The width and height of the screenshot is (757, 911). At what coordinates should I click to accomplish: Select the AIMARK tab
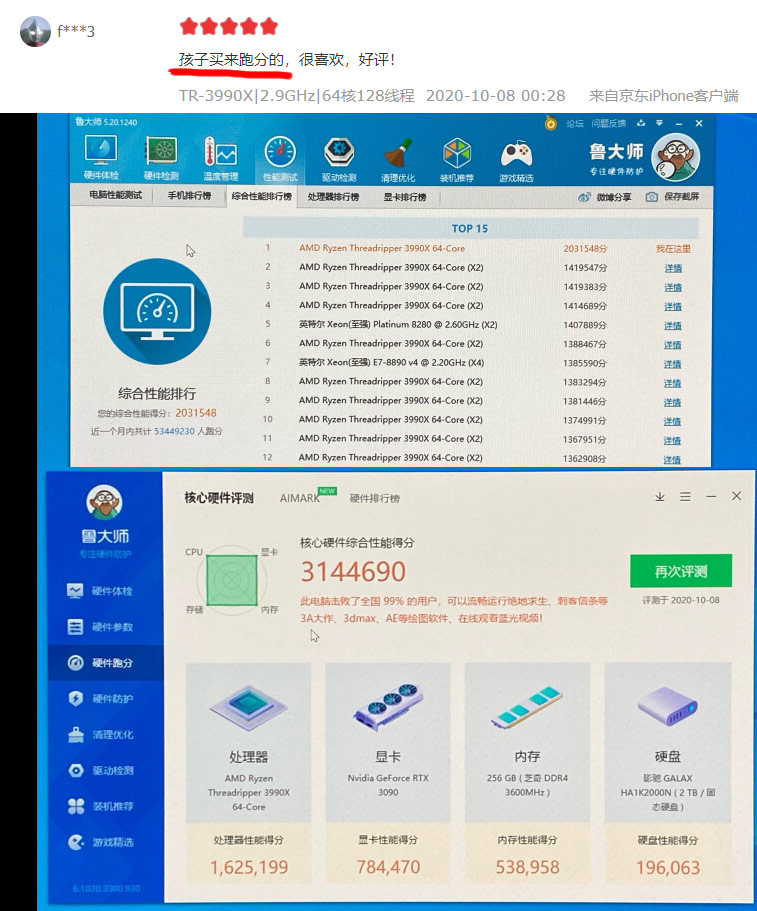pyautogui.click(x=300, y=498)
